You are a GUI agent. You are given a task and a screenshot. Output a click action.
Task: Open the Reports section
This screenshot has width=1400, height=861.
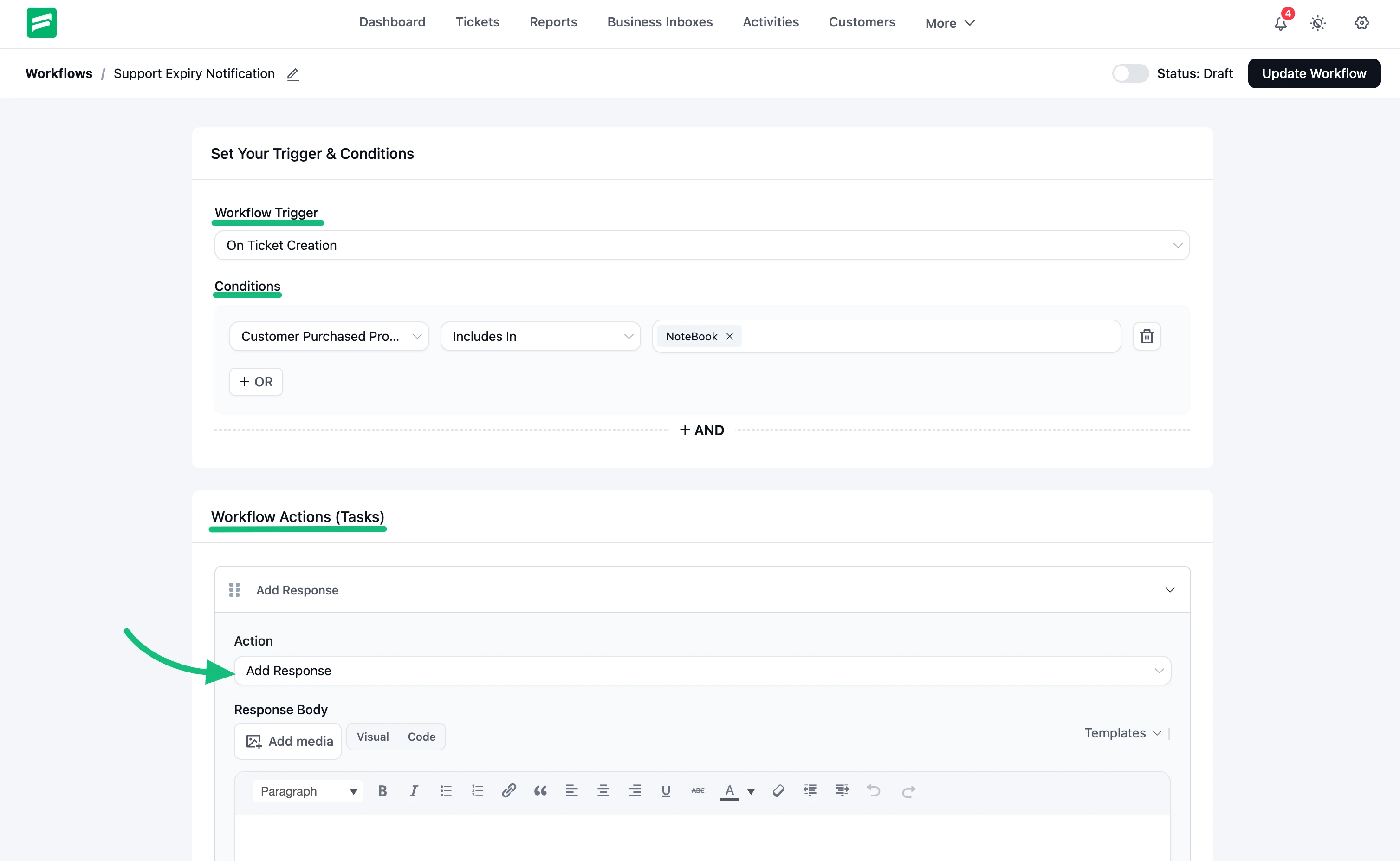click(x=553, y=22)
